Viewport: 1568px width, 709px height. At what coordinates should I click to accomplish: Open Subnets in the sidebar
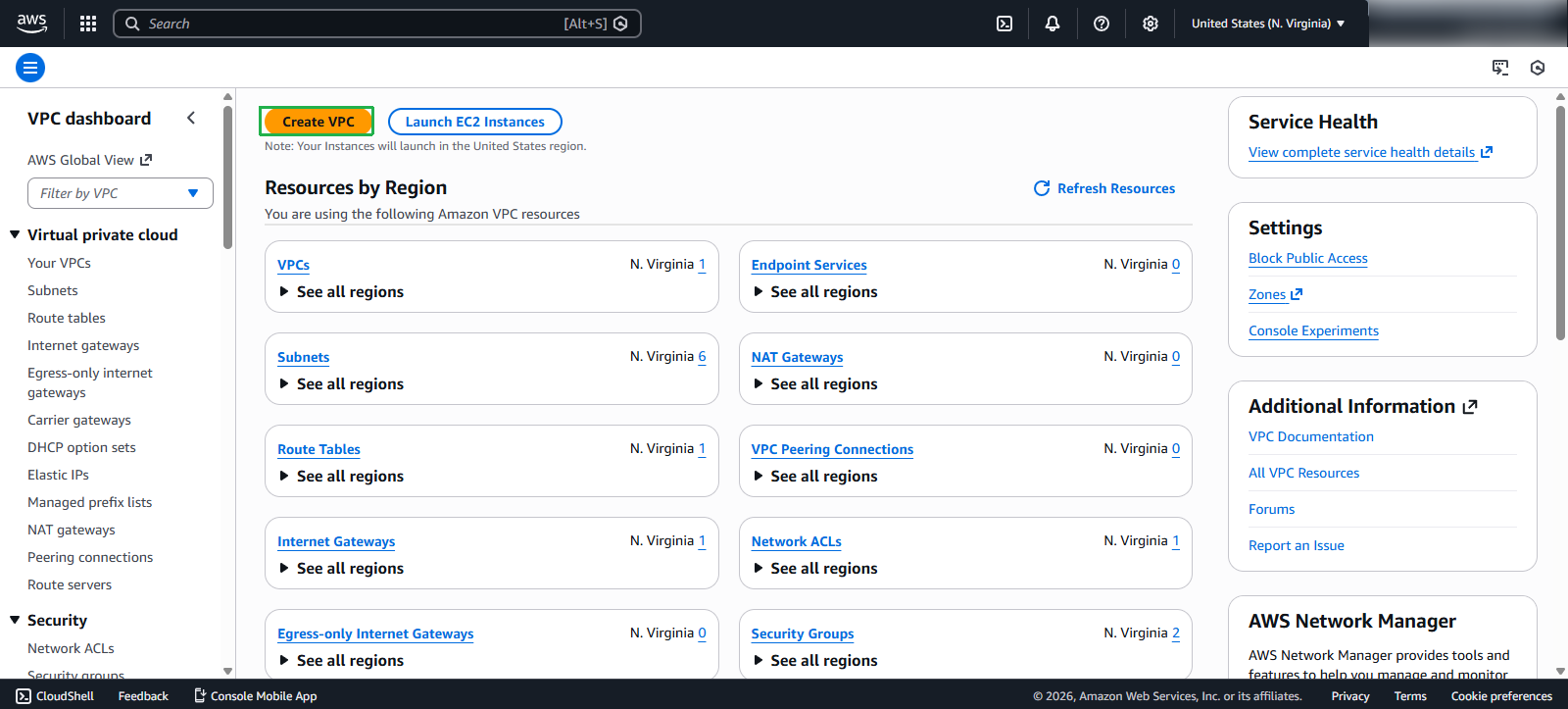[x=53, y=290]
